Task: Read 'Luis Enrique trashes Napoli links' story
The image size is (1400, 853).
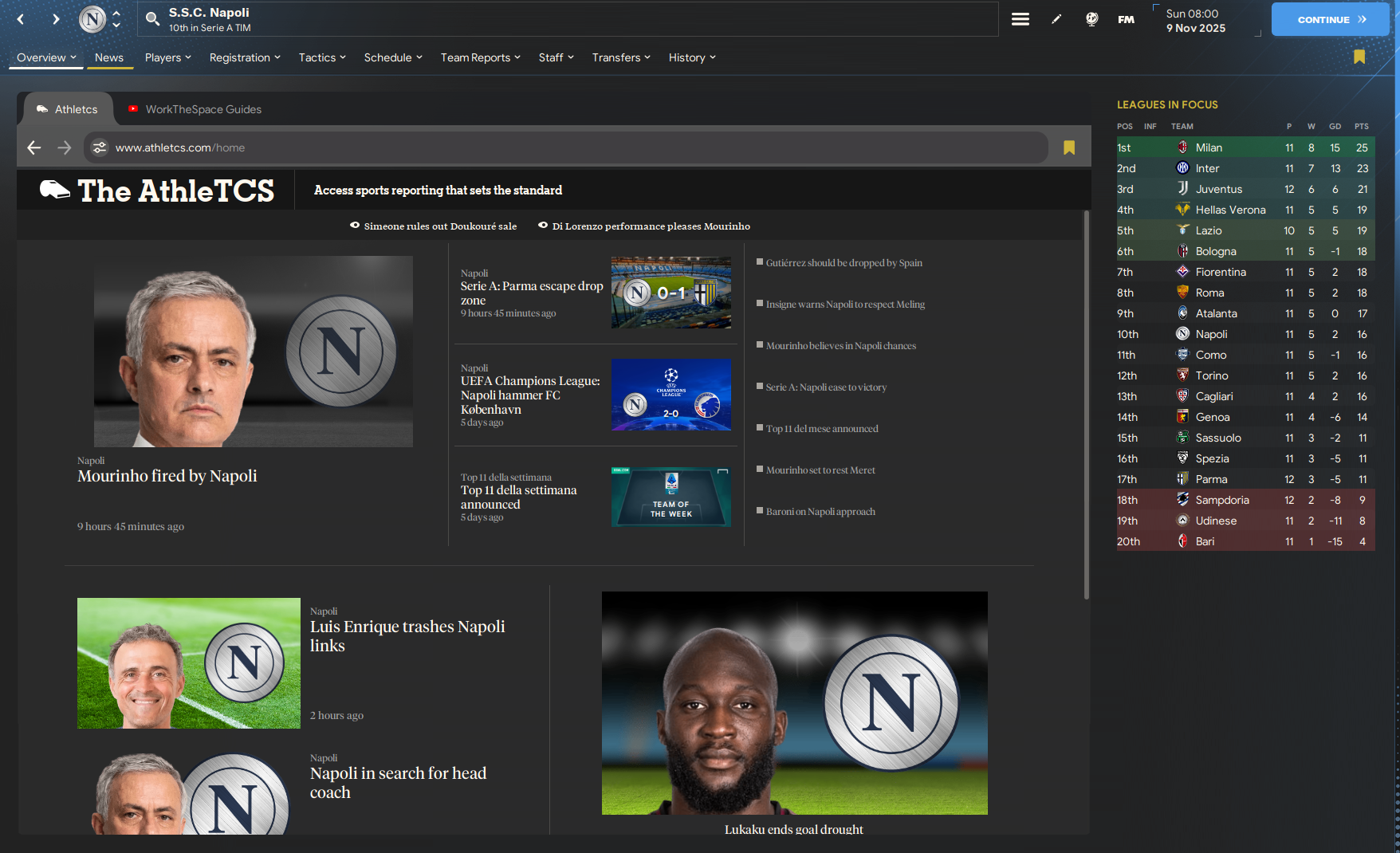Action: [x=407, y=636]
